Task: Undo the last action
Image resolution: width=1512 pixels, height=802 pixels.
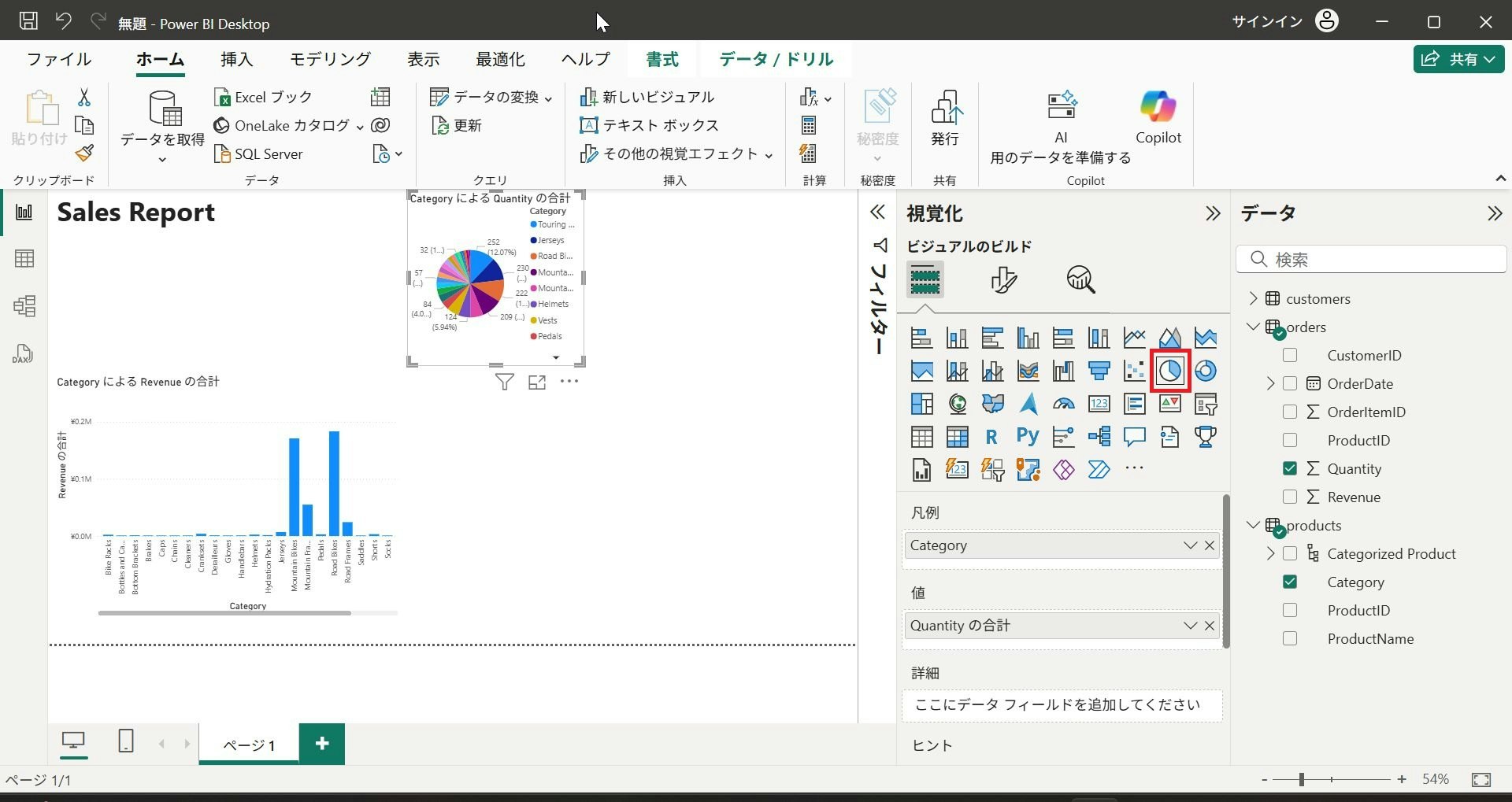Action: [64, 21]
